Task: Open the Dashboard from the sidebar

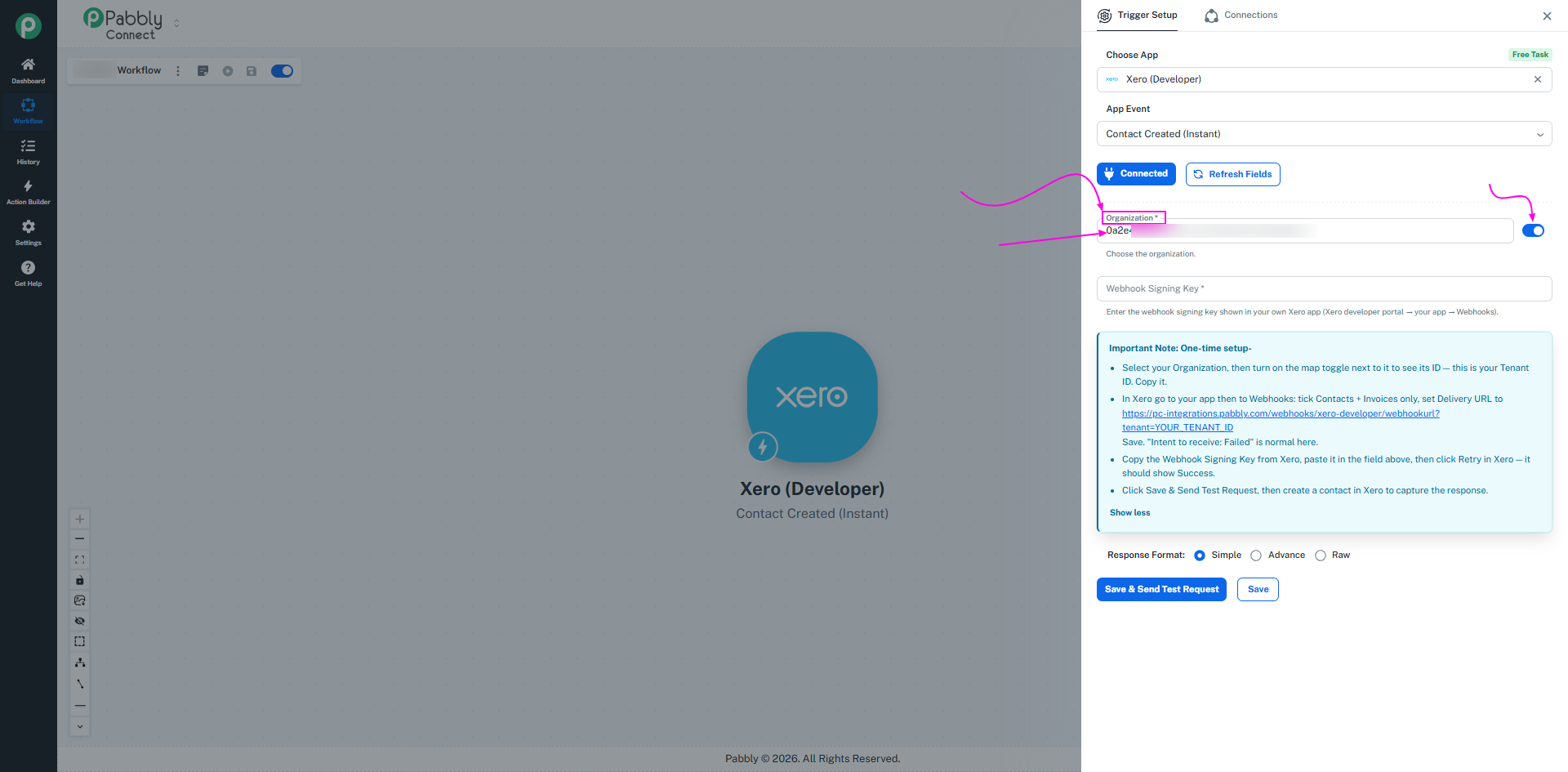Action: coord(28,70)
